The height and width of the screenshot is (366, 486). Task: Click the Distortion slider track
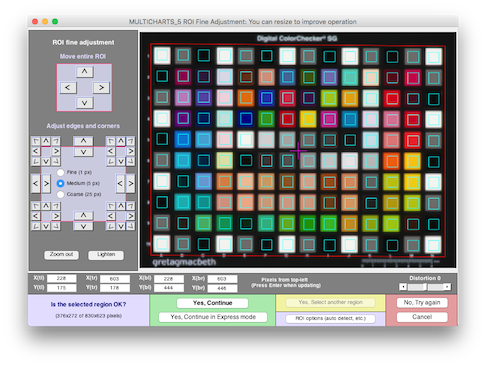(425, 287)
